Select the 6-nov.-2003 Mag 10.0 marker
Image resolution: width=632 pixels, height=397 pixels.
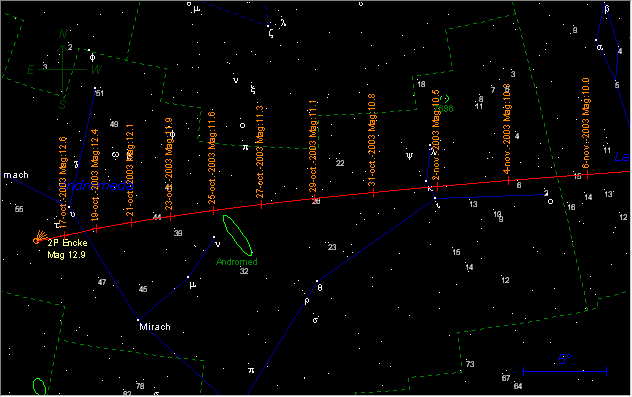(587, 175)
